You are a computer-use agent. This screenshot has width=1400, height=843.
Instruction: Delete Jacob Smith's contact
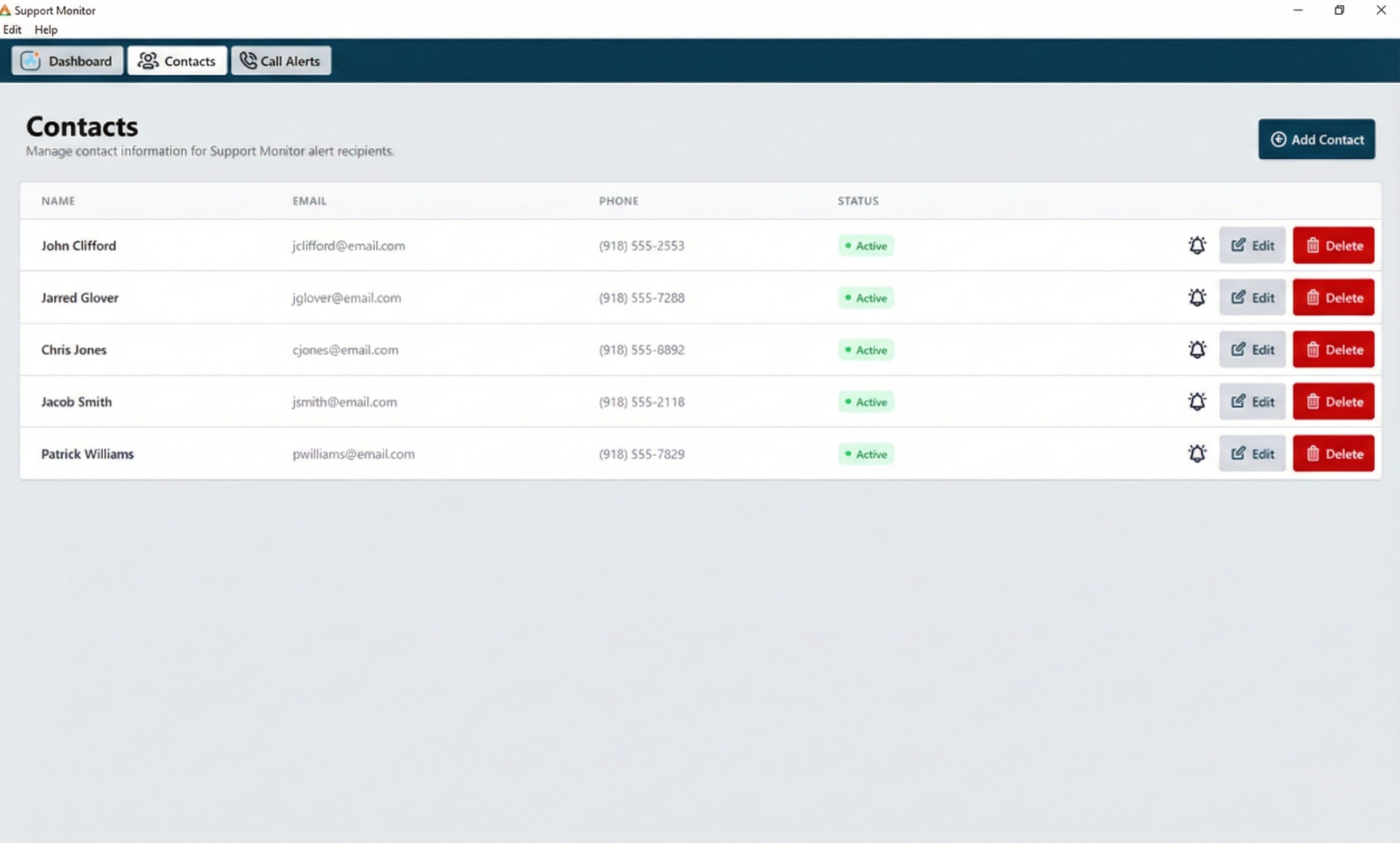tap(1333, 401)
